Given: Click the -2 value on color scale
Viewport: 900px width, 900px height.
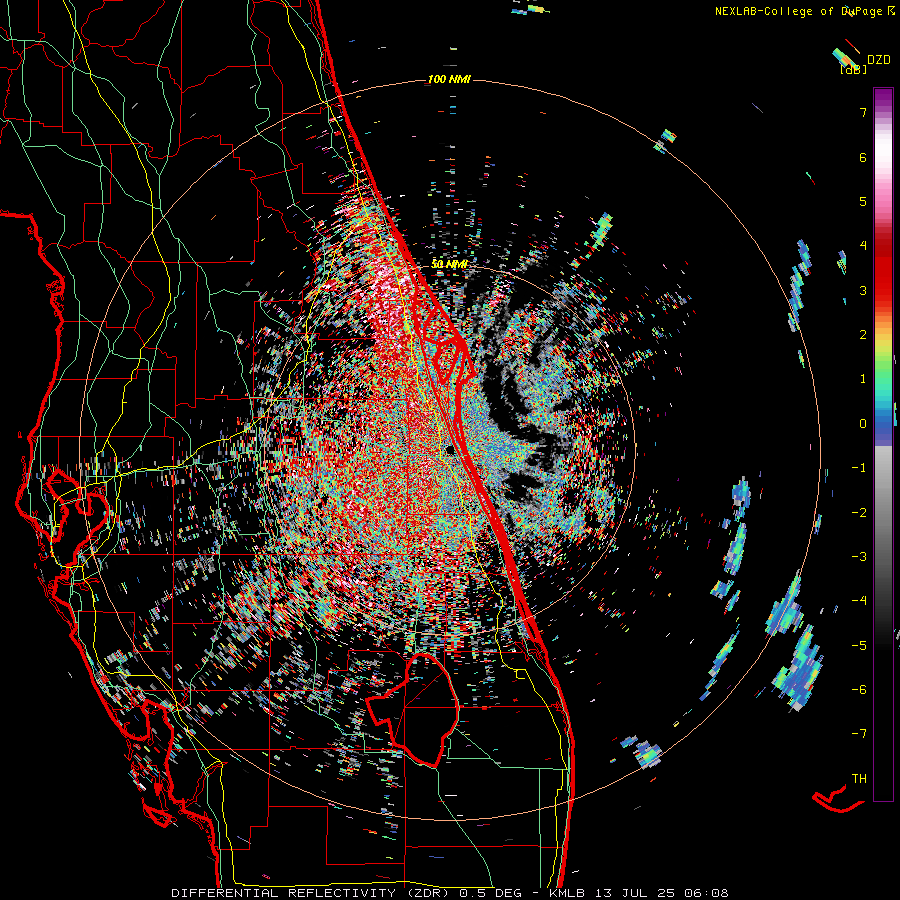Looking at the screenshot, I should point(859,512).
